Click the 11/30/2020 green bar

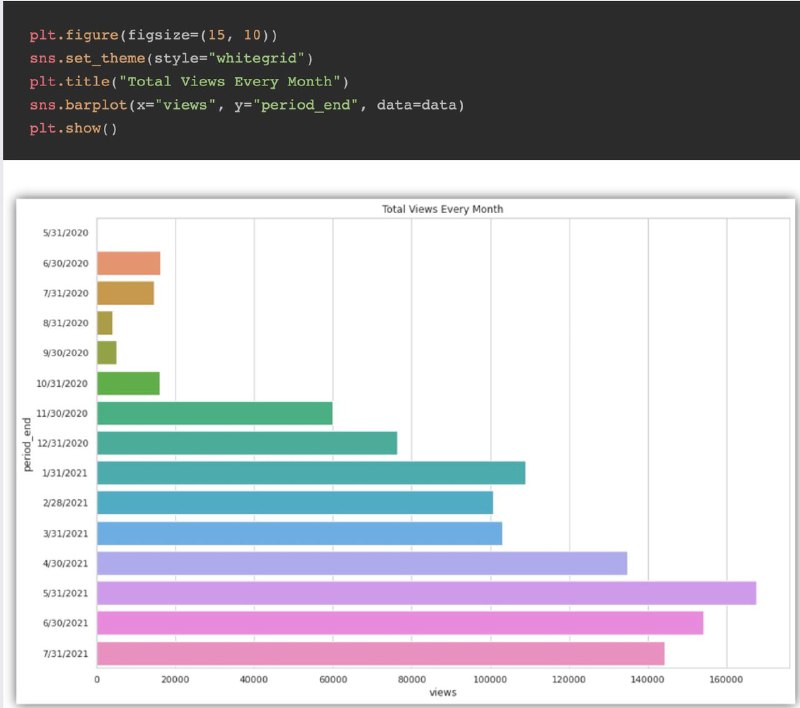click(215, 413)
